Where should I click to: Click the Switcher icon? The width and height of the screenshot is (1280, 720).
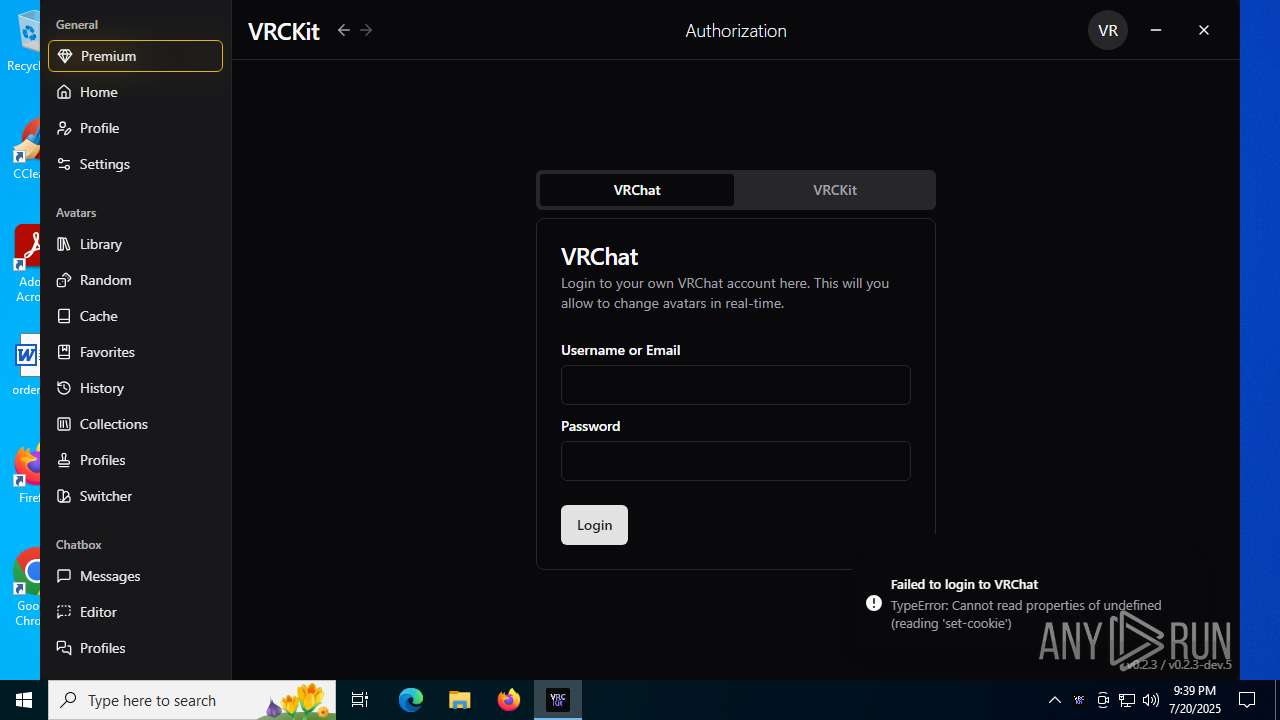tap(64, 496)
